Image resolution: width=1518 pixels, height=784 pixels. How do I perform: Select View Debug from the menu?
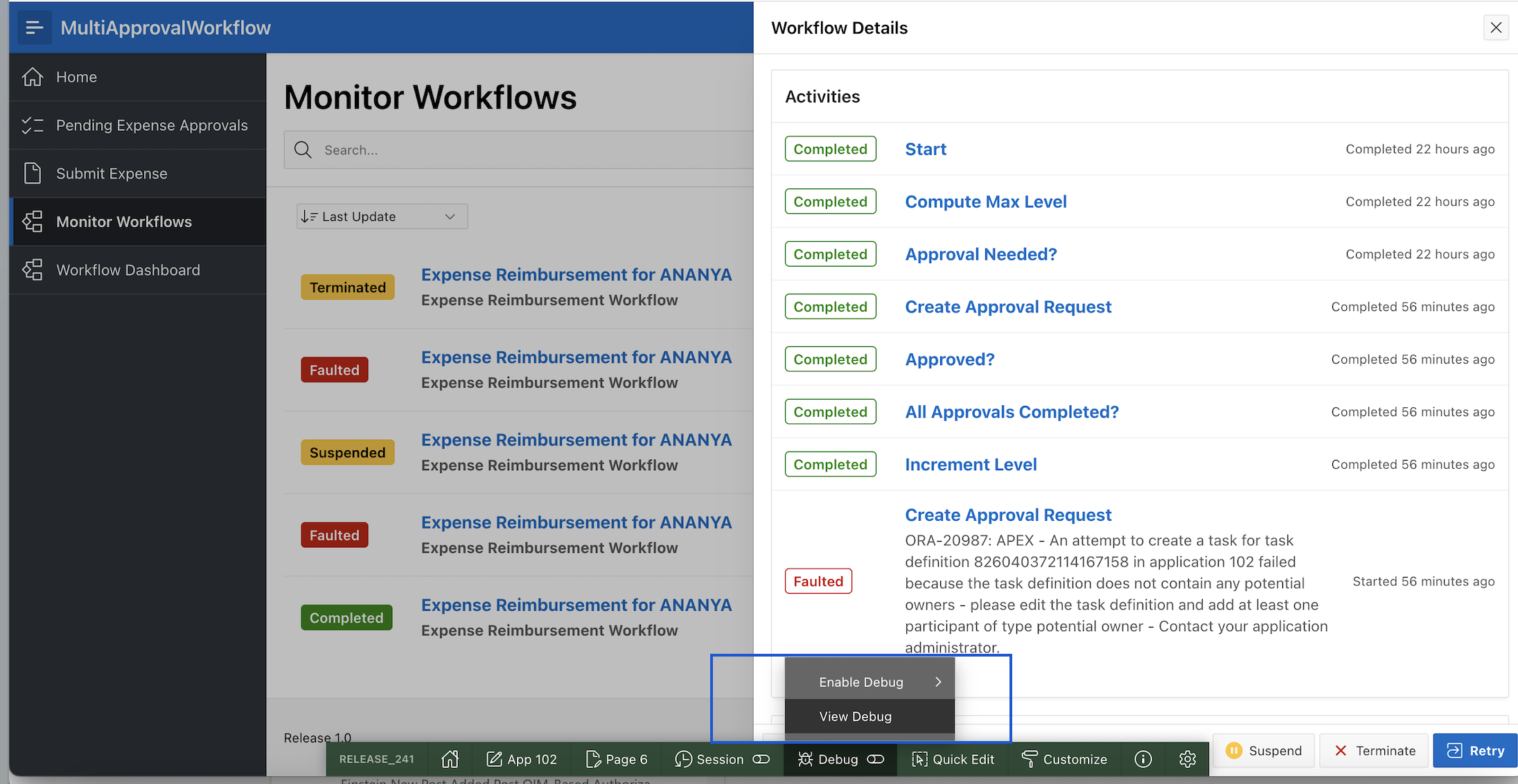855,716
